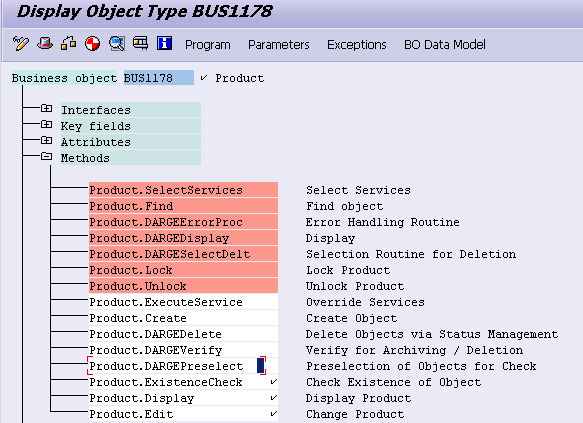The width and height of the screenshot is (583, 423).
Task: Click the Exceptions button
Action: click(357, 45)
